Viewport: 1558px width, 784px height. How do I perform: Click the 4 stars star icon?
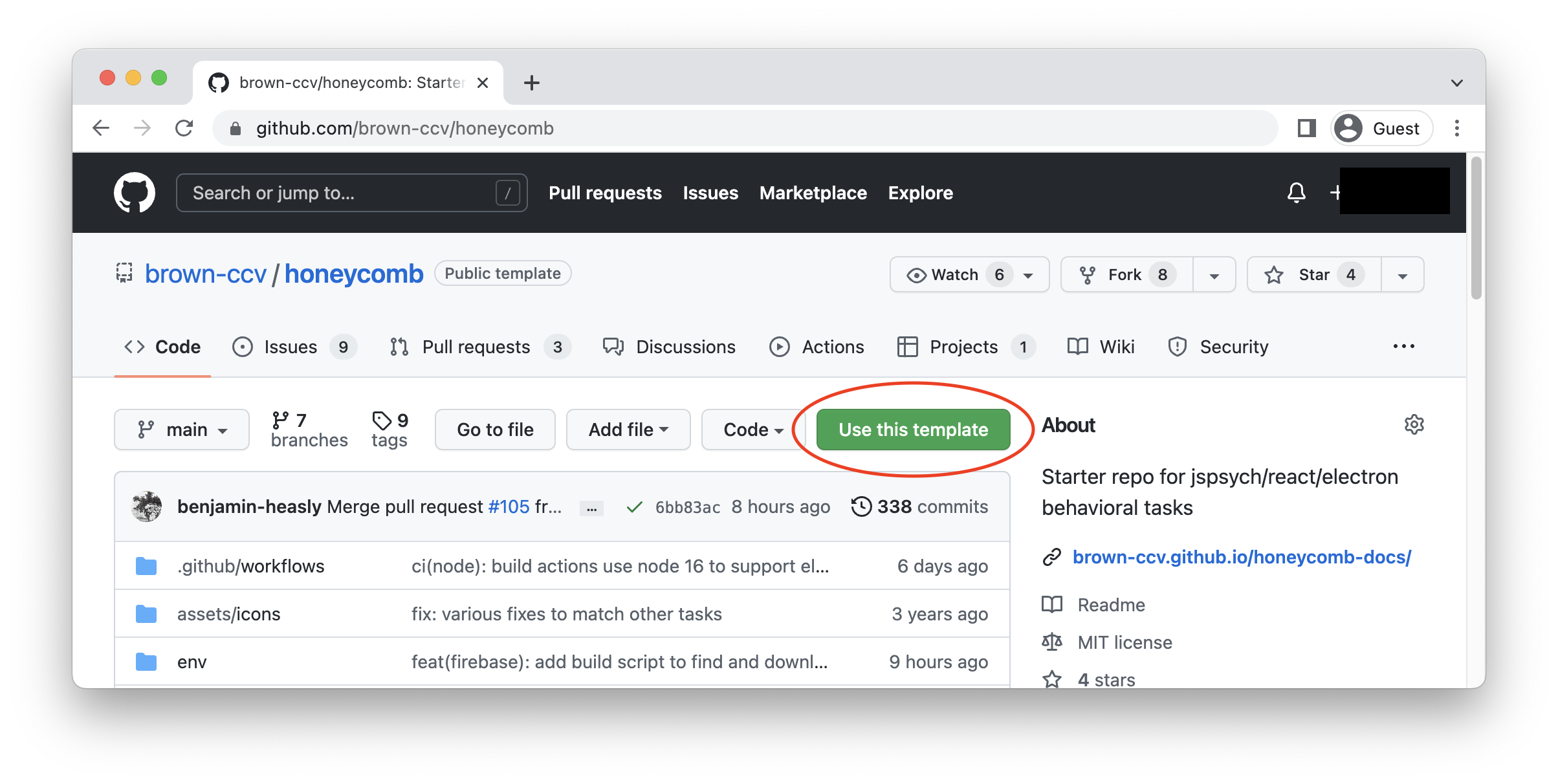click(1052, 680)
